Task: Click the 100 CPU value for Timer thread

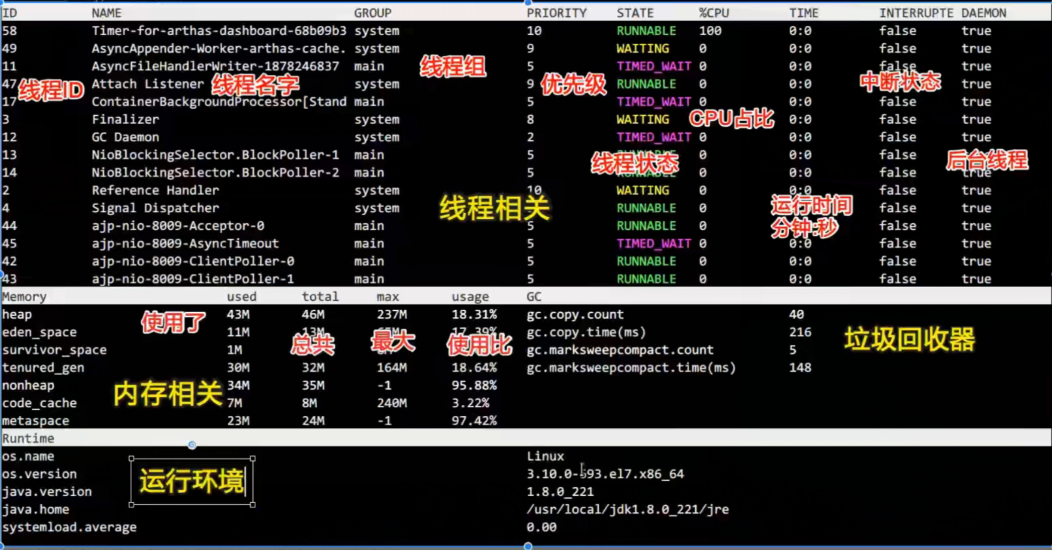Action: click(x=710, y=31)
